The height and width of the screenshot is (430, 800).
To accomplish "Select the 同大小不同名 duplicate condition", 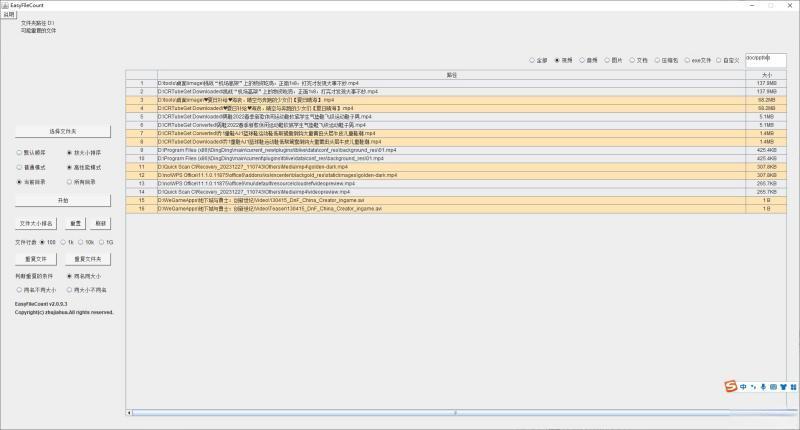I will 87,290.
